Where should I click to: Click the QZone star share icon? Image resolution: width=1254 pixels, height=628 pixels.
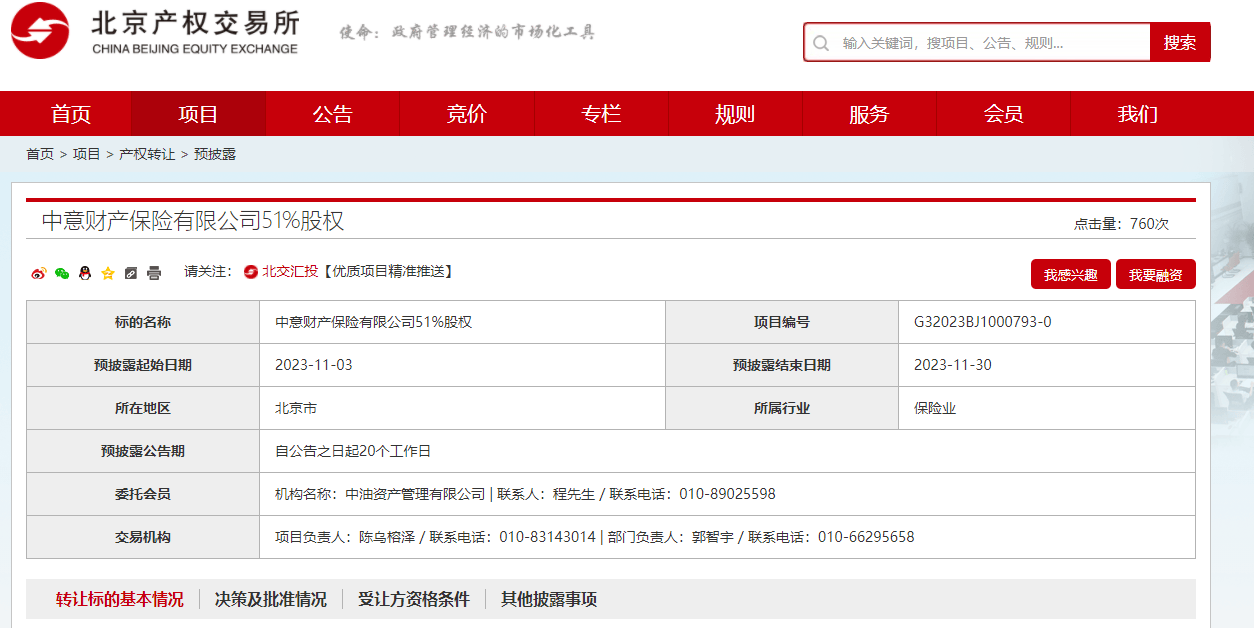tap(108, 273)
